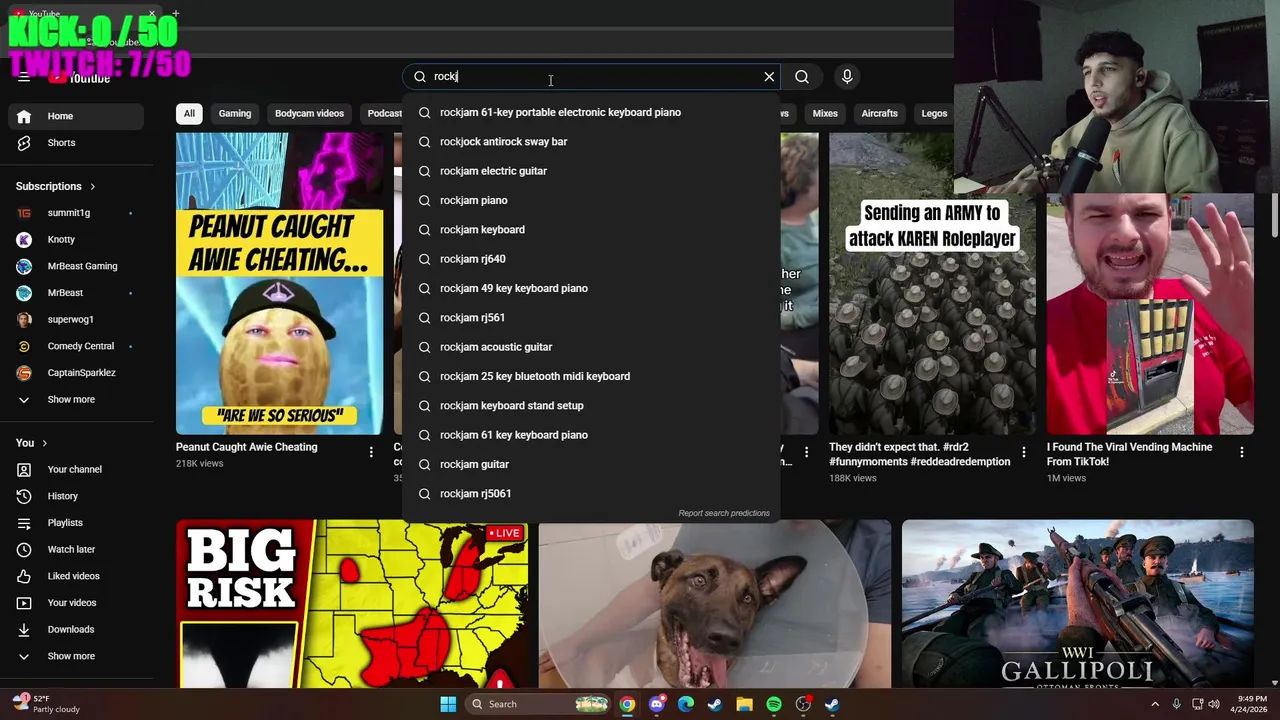Open the Peanut Caught Awie Cheating thumbnail
The image size is (1280, 720).
coord(279,283)
